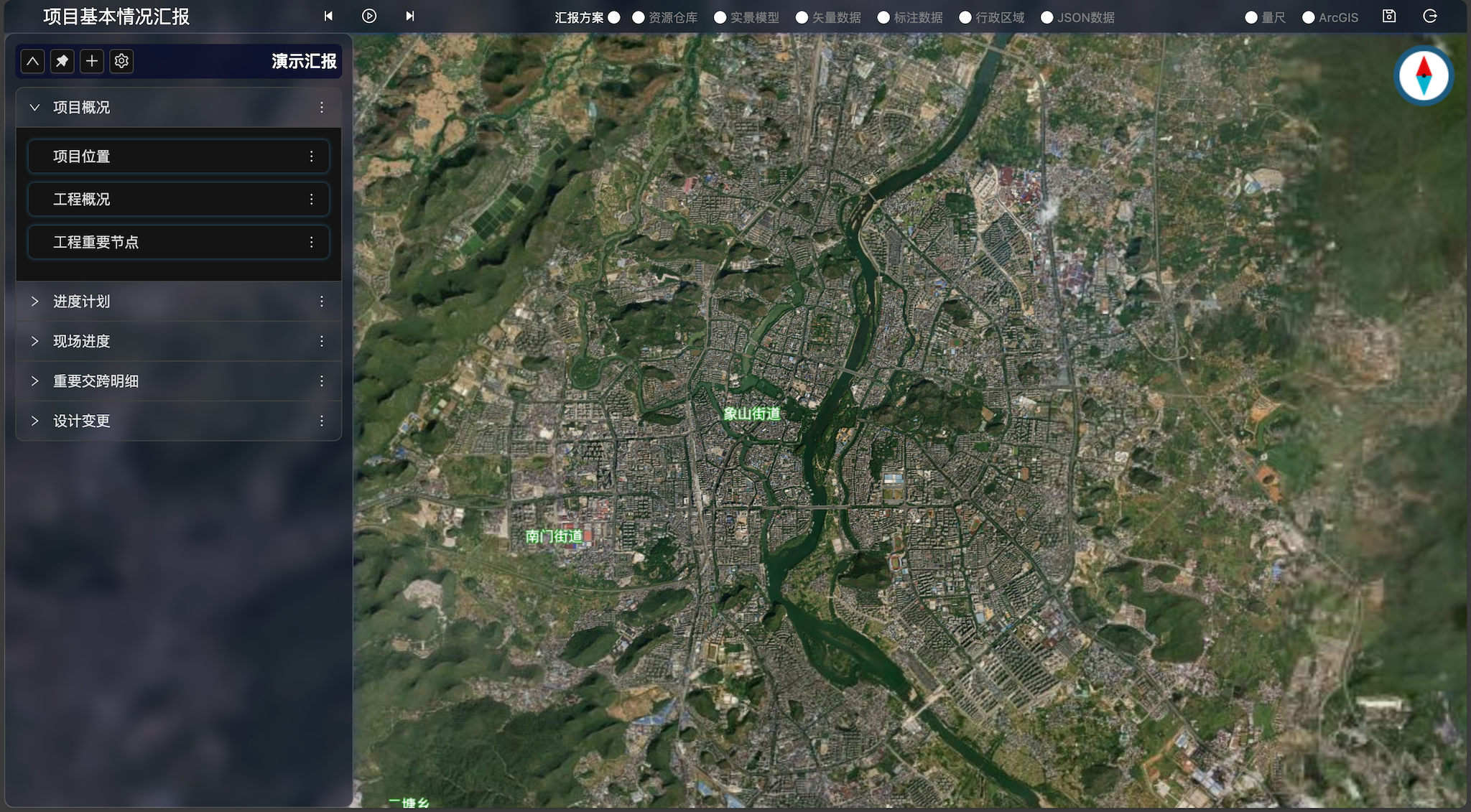
Task: Enable the ArcGIS radio option
Action: click(1309, 17)
